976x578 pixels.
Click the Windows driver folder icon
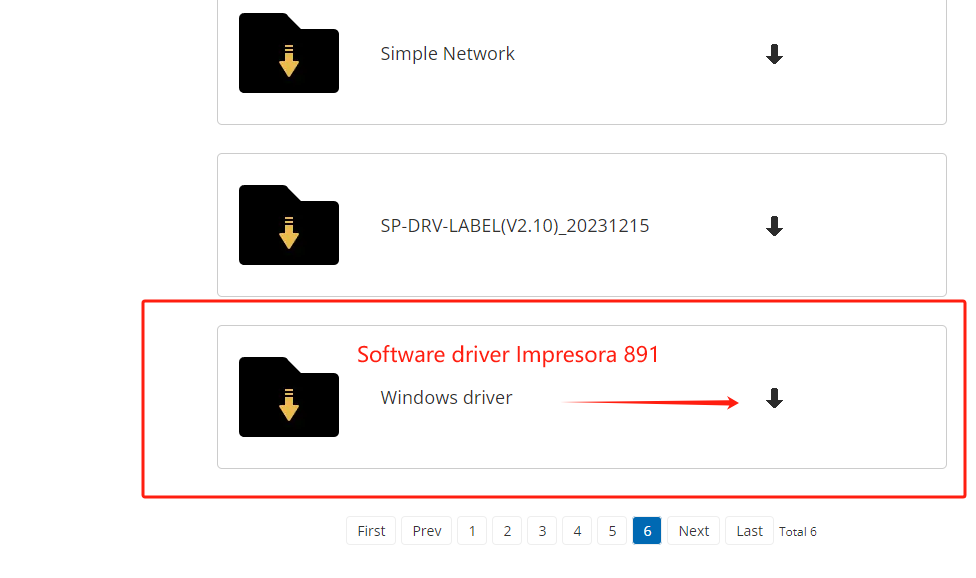pyautogui.click(x=288, y=398)
